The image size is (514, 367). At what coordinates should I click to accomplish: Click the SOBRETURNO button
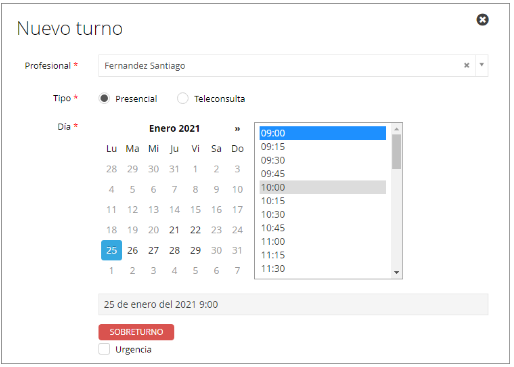point(136,332)
